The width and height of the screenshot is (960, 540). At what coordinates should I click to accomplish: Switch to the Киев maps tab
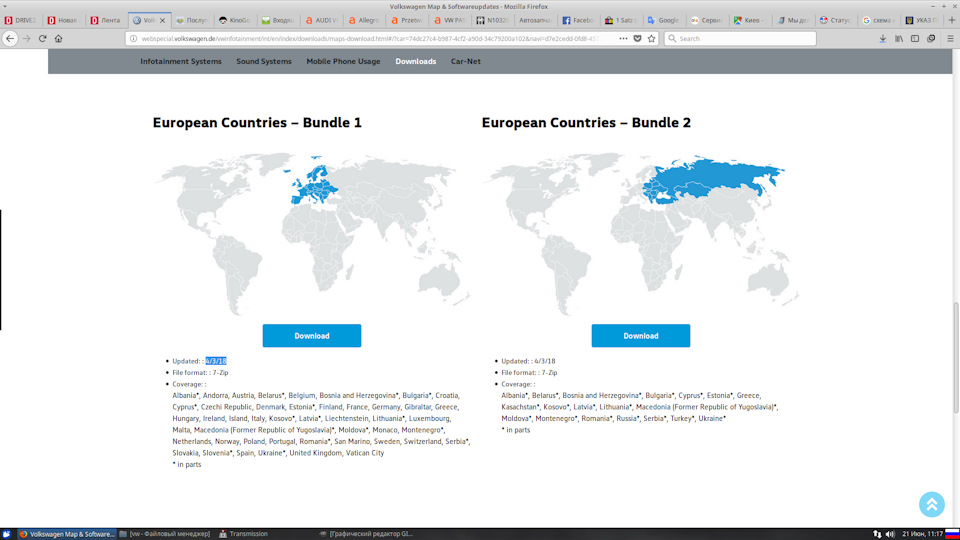click(749, 20)
